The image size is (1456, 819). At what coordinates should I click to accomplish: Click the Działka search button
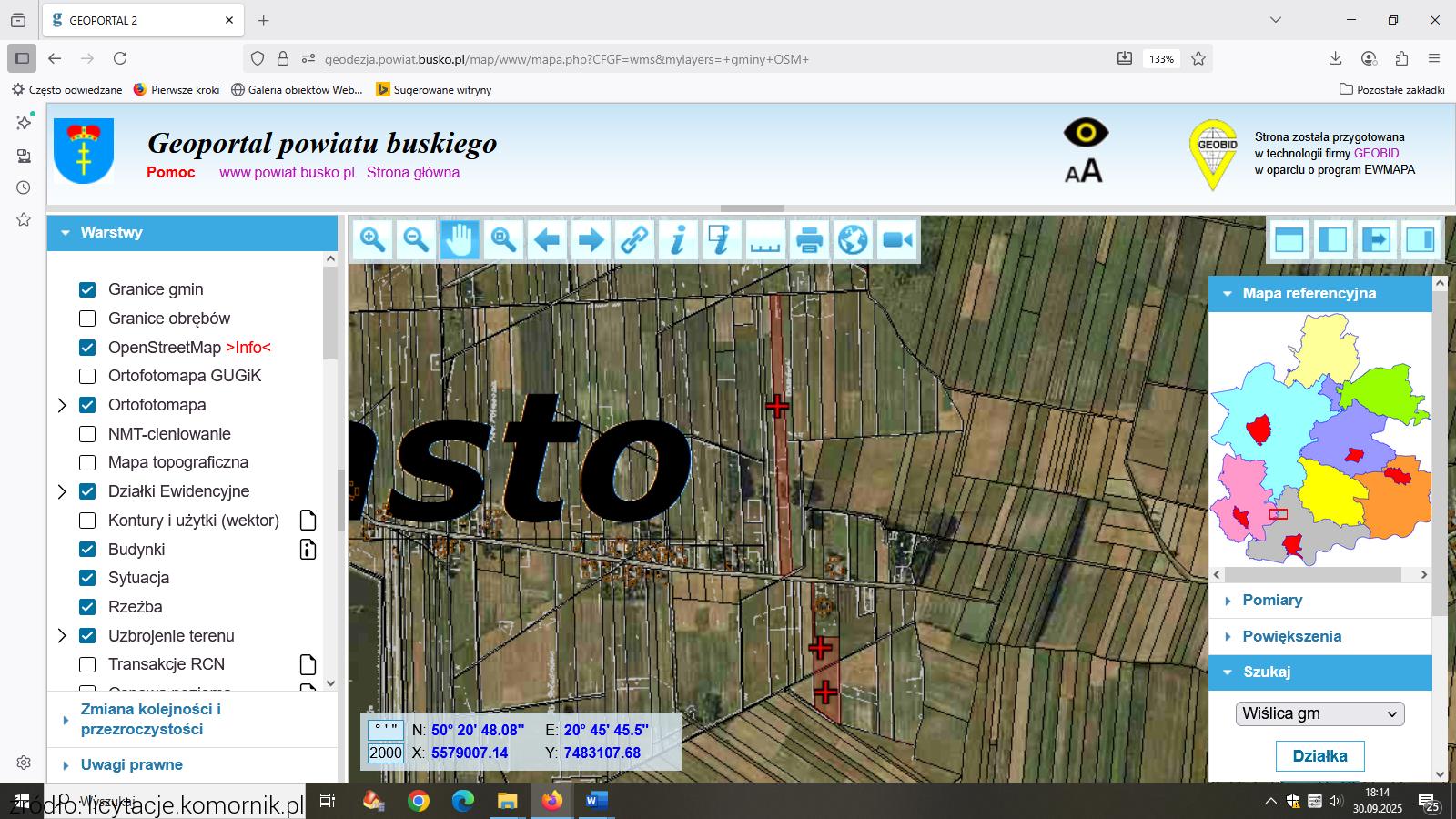pyautogui.click(x=1319, y=756)
